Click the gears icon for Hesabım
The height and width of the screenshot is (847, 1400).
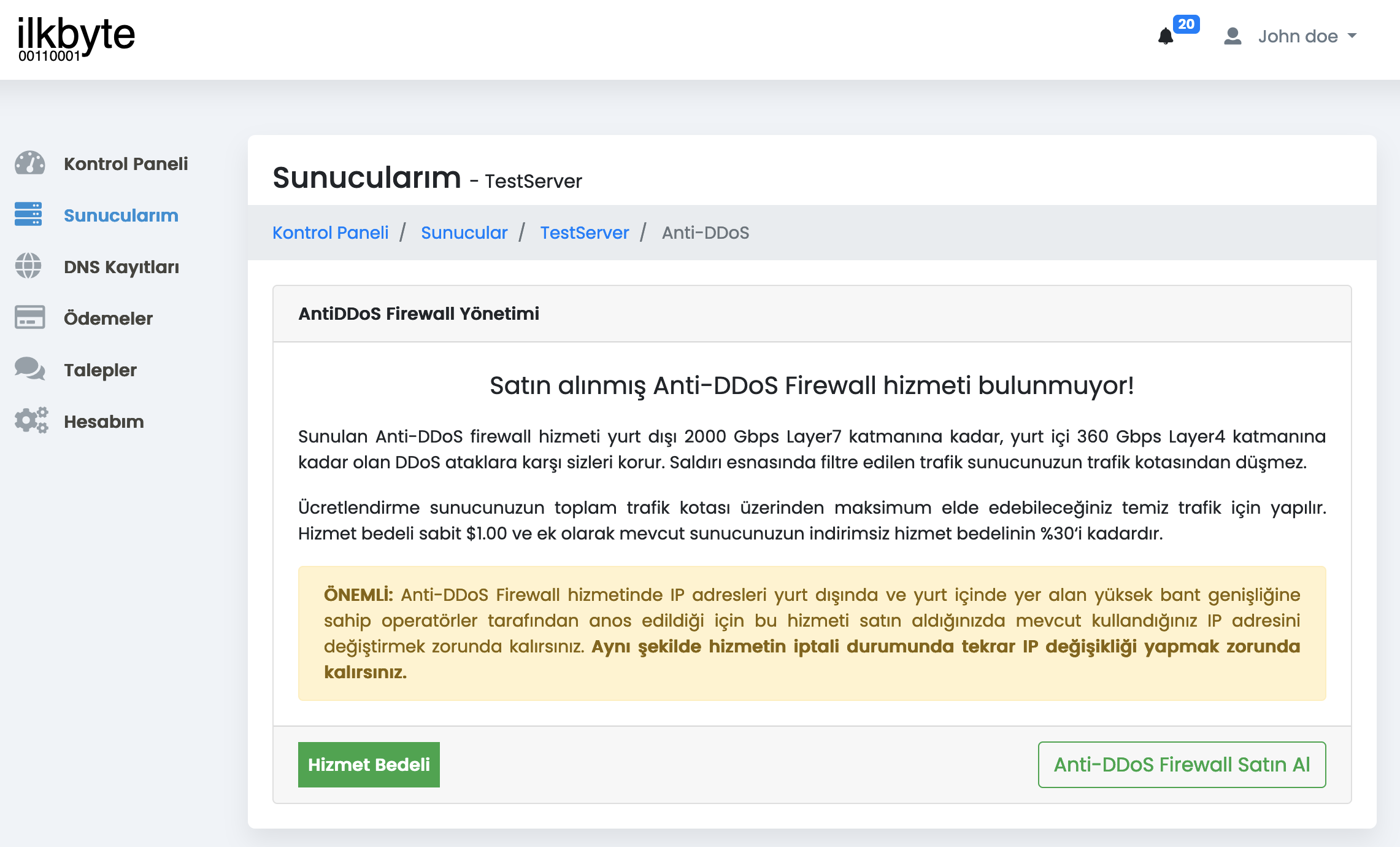31,420
